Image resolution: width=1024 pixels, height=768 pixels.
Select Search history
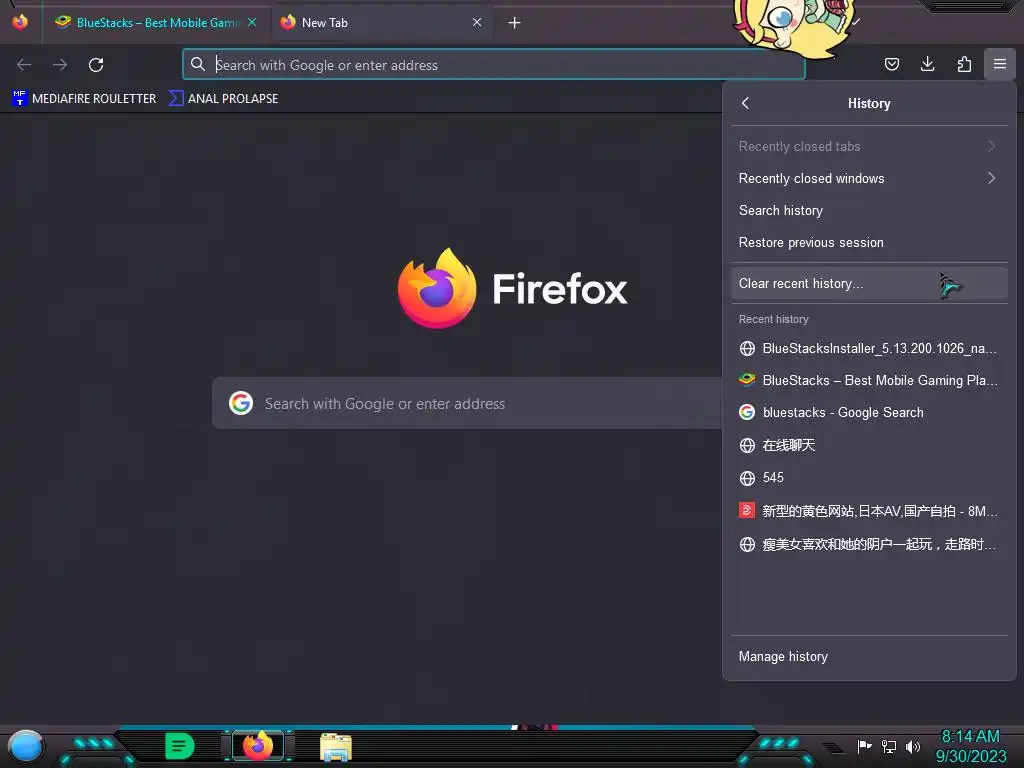869,210
